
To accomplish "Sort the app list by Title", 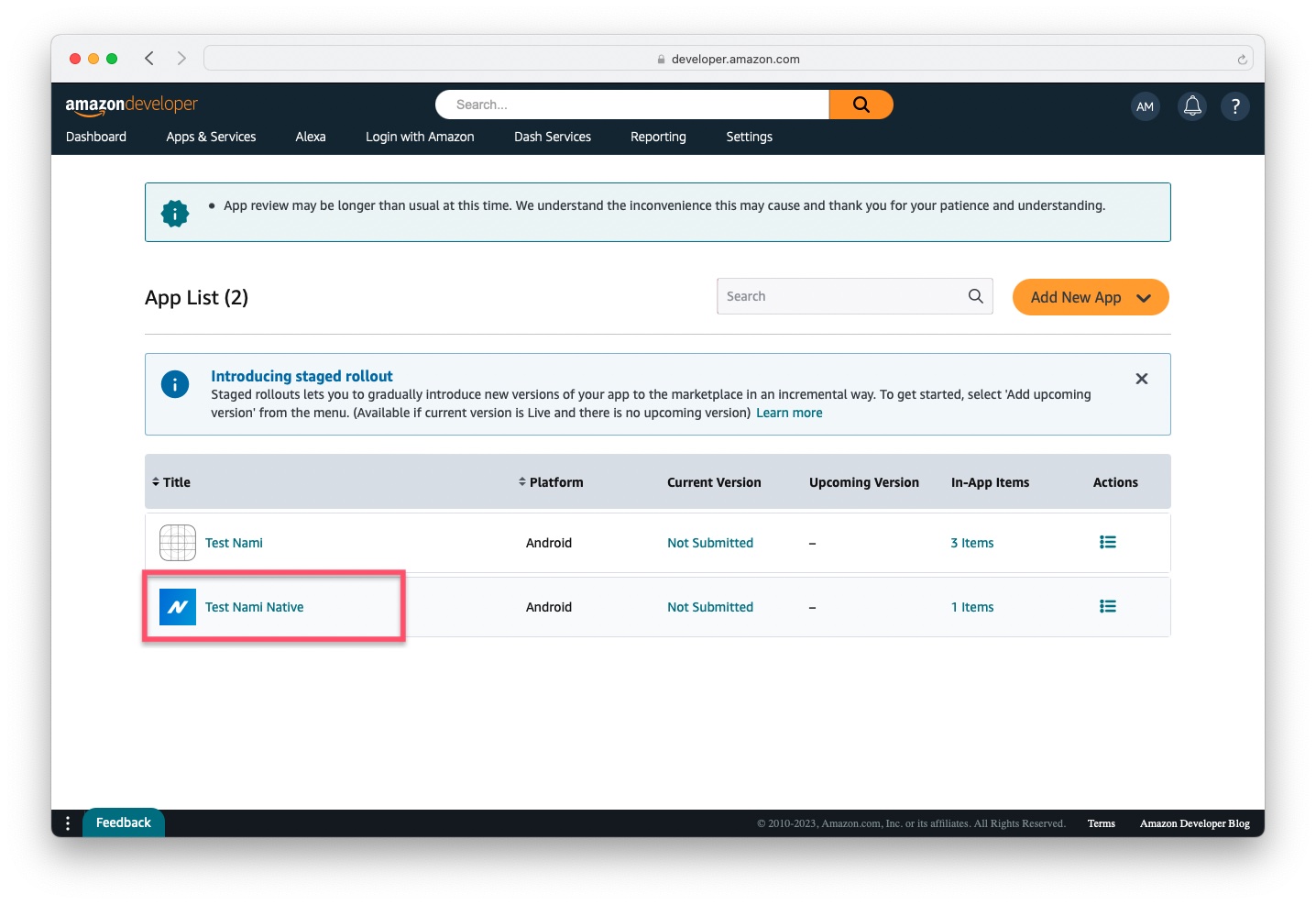I will (x=171, y=482).
